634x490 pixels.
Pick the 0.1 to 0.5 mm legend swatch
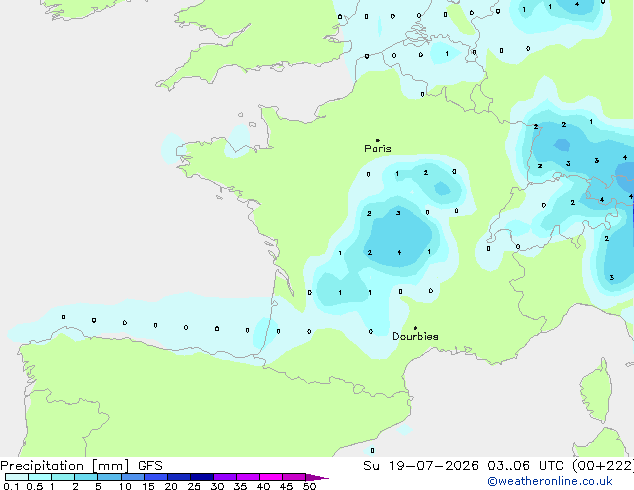pyautogui.click(x=17, y=477)
